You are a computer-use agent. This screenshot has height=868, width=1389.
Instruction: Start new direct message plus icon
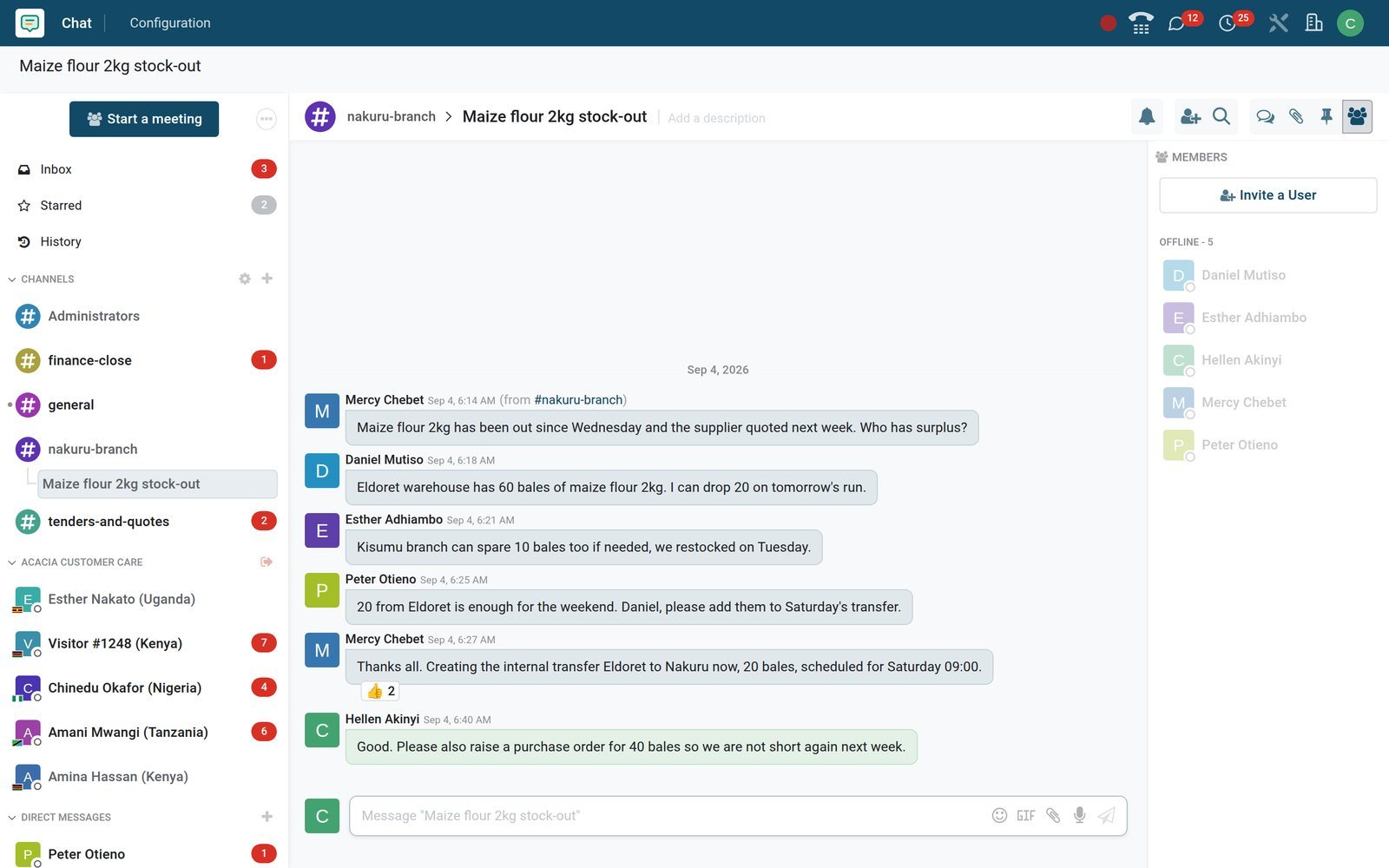point(267,817)
